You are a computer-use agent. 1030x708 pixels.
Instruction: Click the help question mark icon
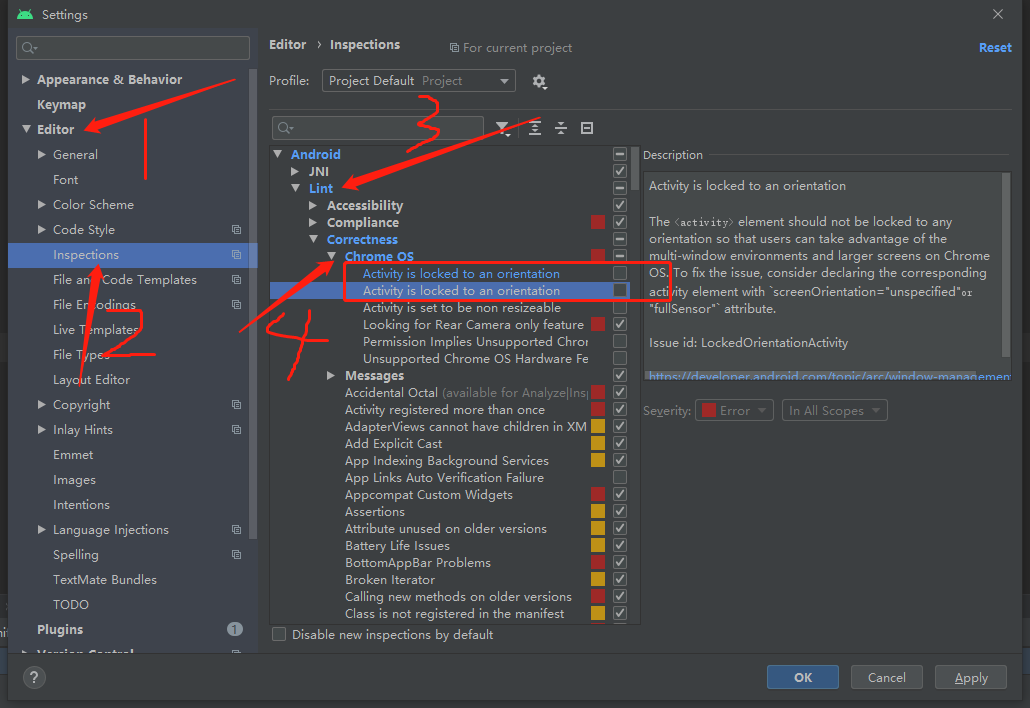[33, 677]
